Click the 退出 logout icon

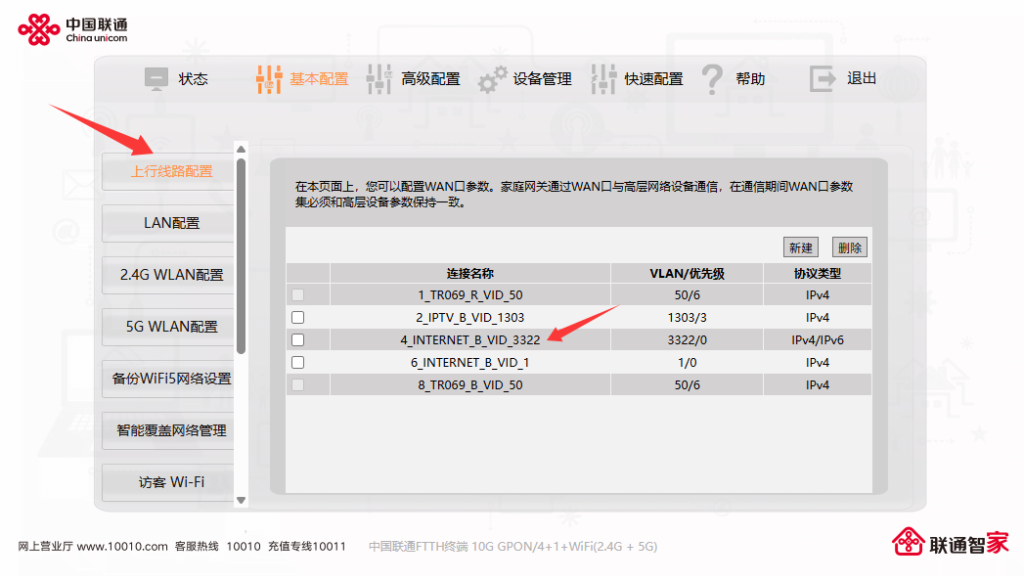[x=822, y=78]
